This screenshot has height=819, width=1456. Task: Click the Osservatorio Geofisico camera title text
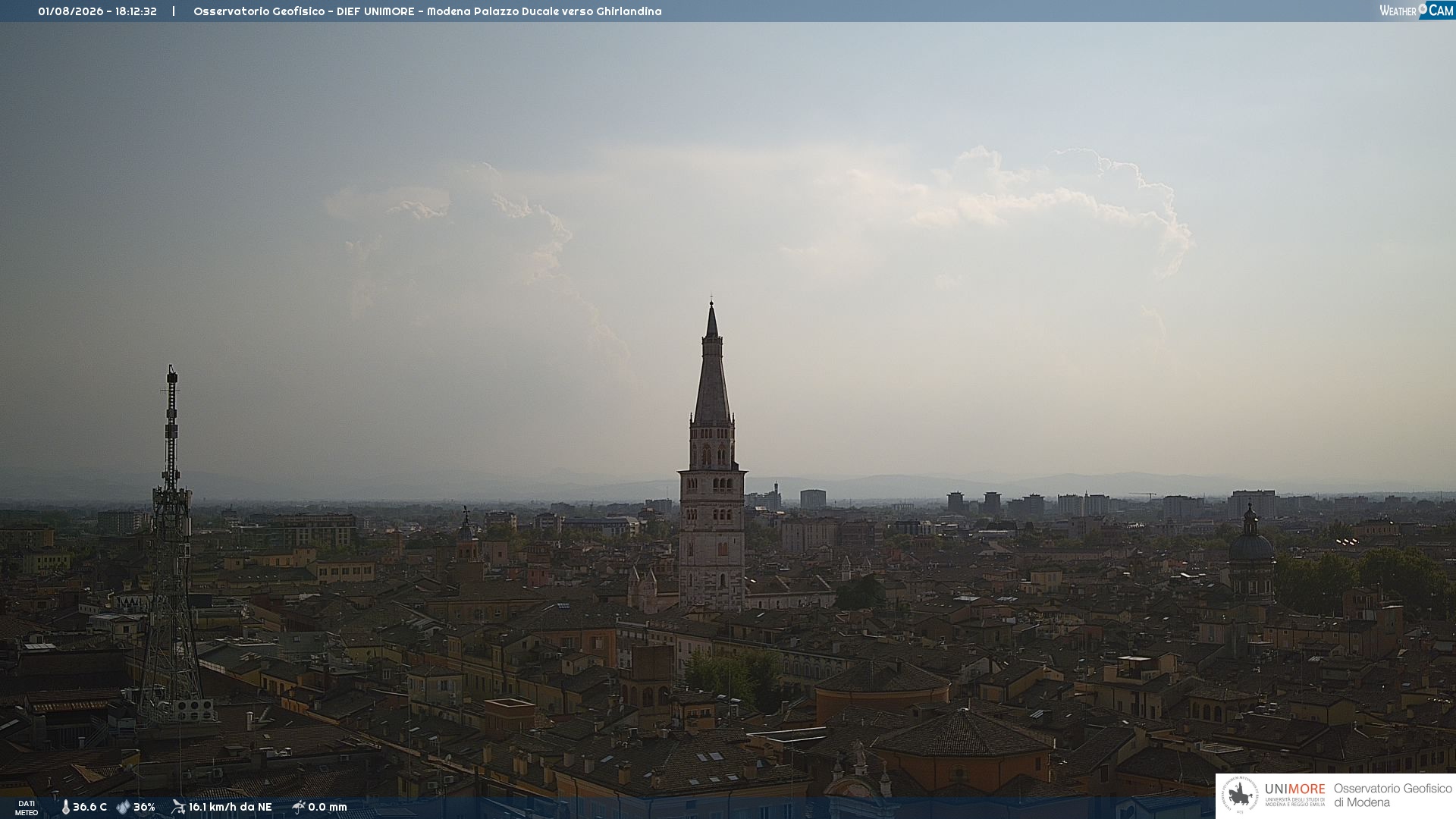tap(427, 11)
